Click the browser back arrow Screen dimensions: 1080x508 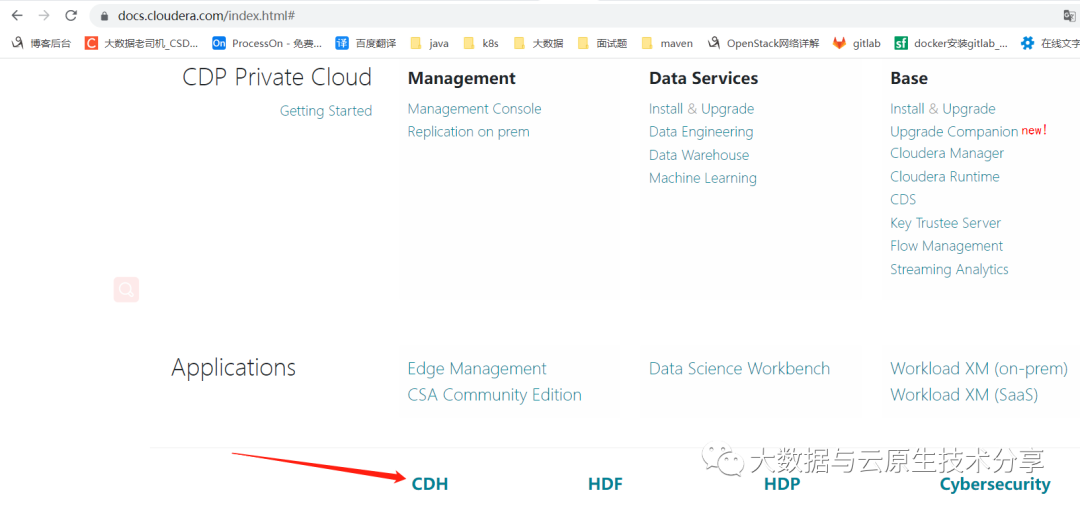coord(17,16)
